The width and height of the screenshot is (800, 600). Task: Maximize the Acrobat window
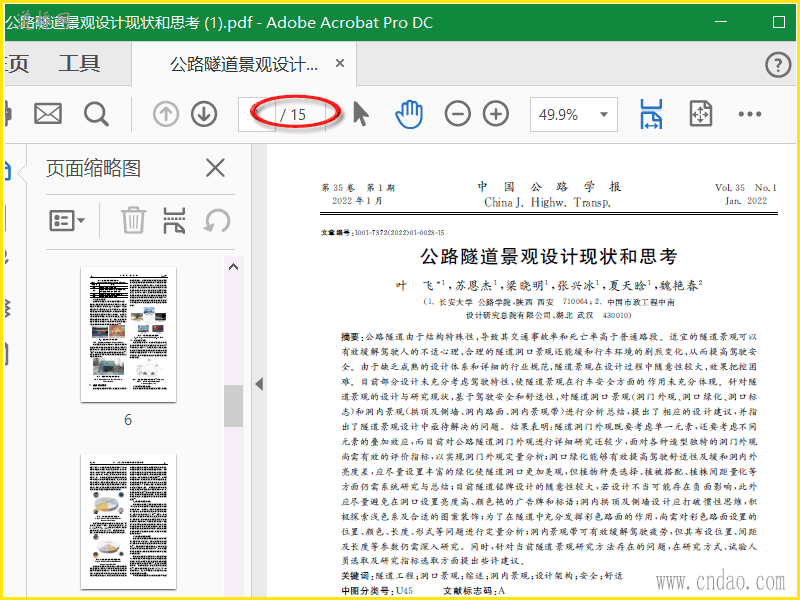coord(779,22)
